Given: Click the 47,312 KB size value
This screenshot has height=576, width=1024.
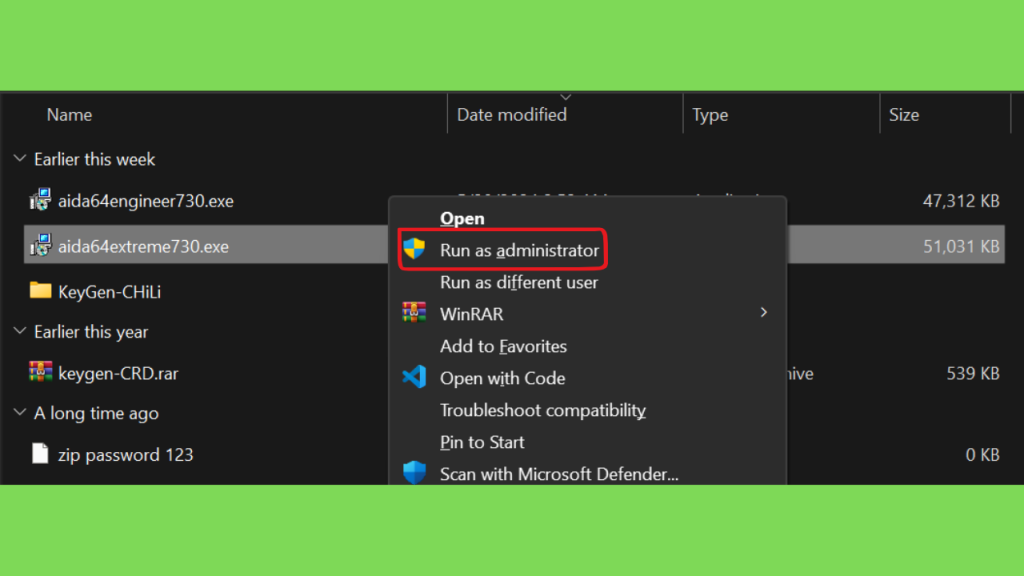Looking at the screenshot, I should 961,201.
